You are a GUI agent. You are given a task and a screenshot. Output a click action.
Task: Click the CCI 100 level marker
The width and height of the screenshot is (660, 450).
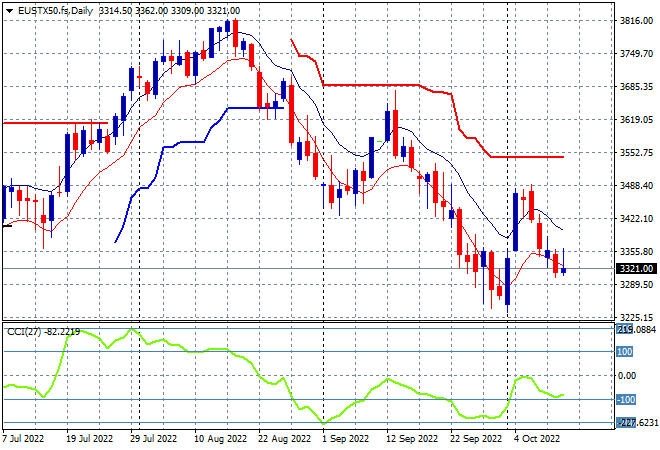(625, 351)
